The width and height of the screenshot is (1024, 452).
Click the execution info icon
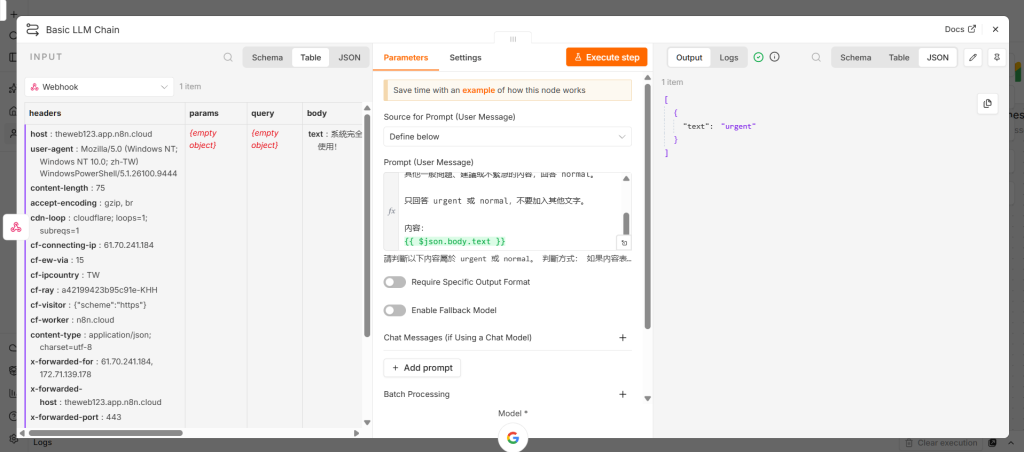(x=775, y=57)
